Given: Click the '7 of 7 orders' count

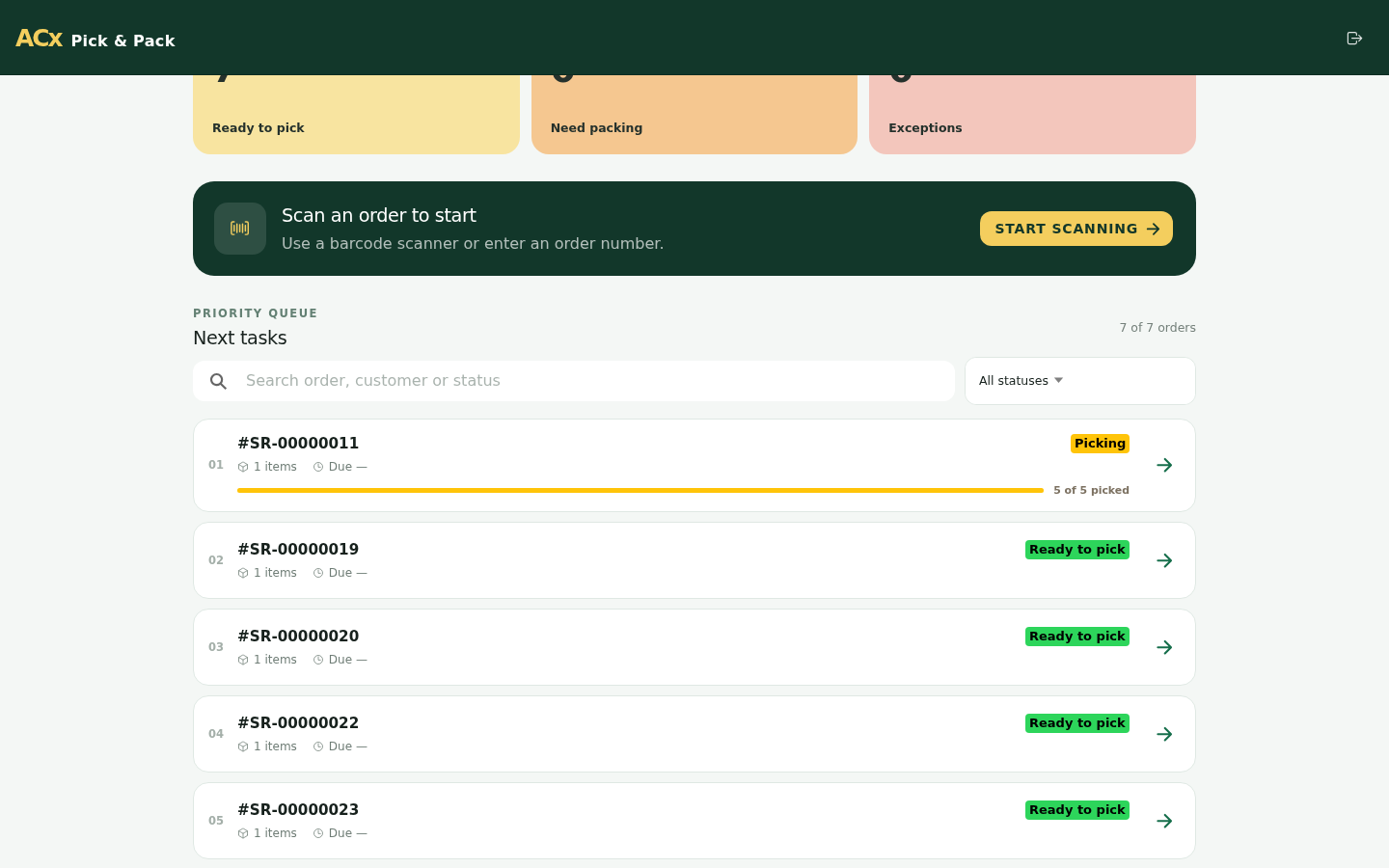Looking at the screenshot, I should pyautogui.click(x=1157, y=328).
